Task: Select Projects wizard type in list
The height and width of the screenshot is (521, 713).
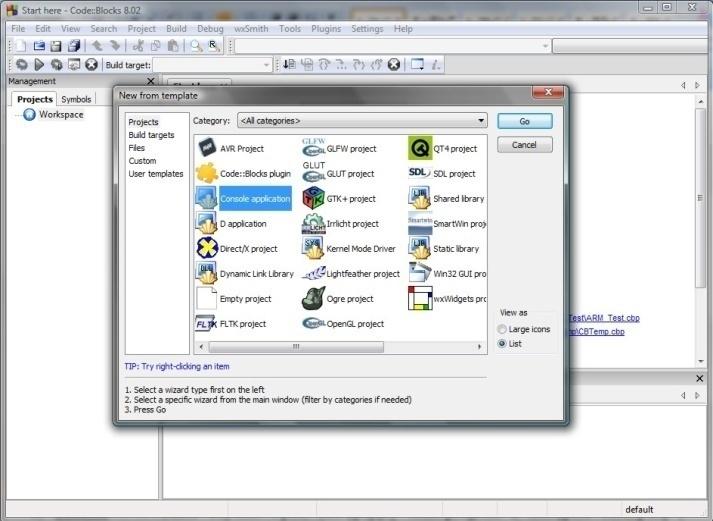Action: tap(143, 122)
